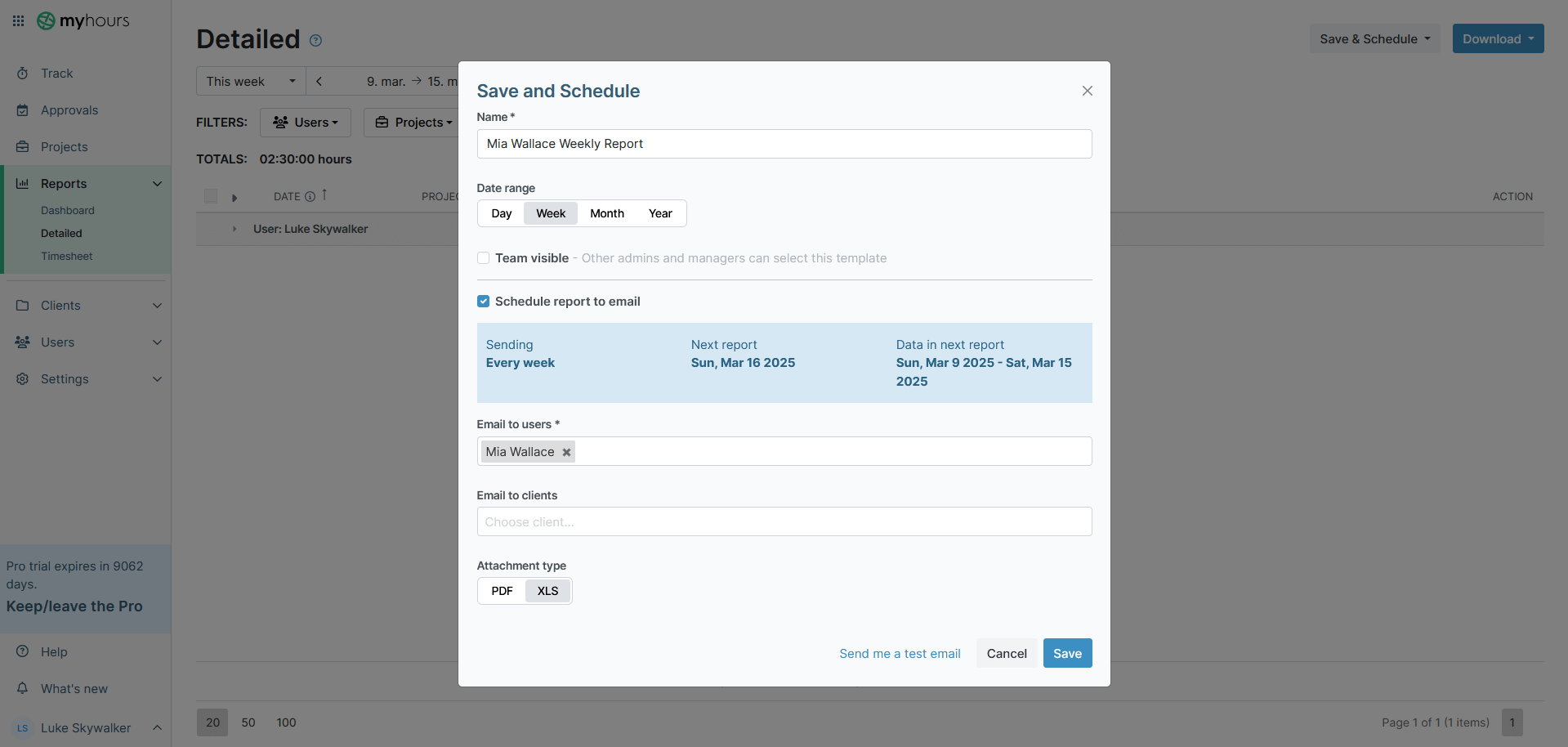Click the Settings gear icon
The image size is (1568, 747).
point(23,378)
